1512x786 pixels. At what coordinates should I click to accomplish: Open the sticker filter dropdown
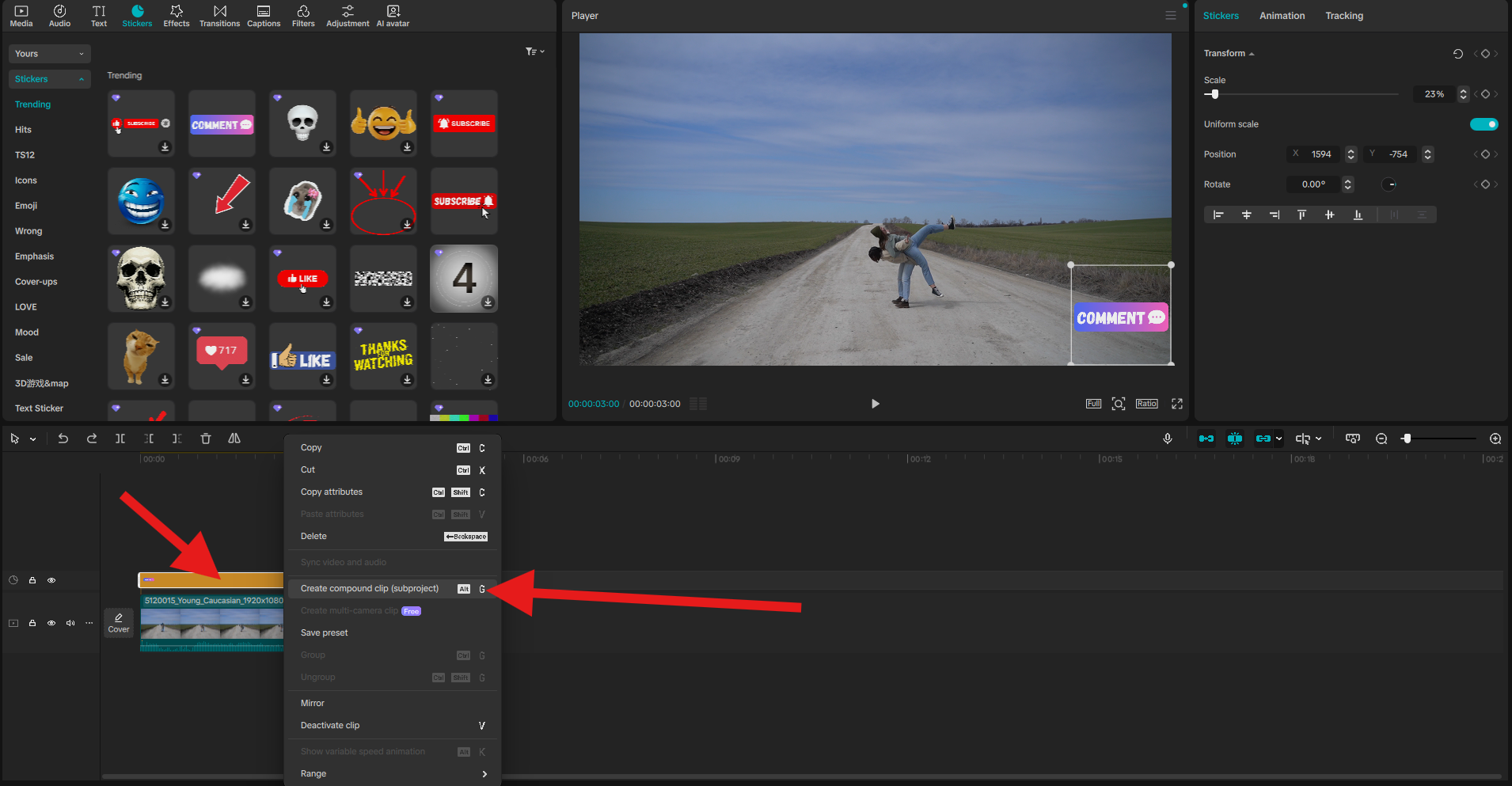(535, 51)
